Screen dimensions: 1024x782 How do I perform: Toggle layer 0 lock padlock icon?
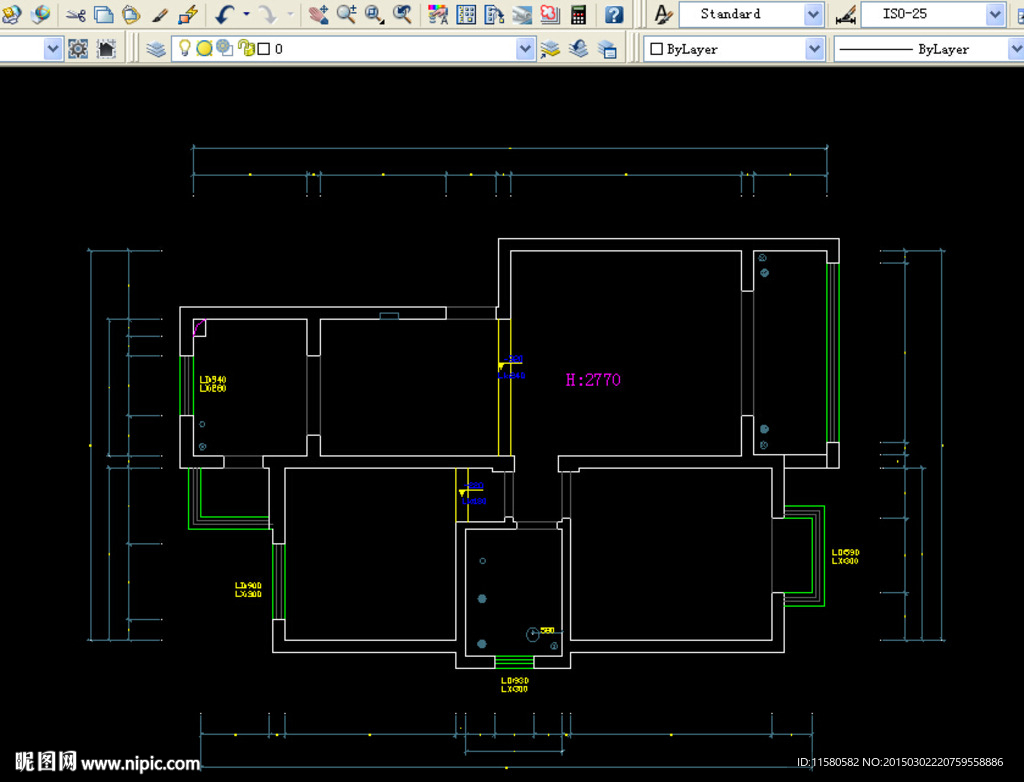pos(245,49)
